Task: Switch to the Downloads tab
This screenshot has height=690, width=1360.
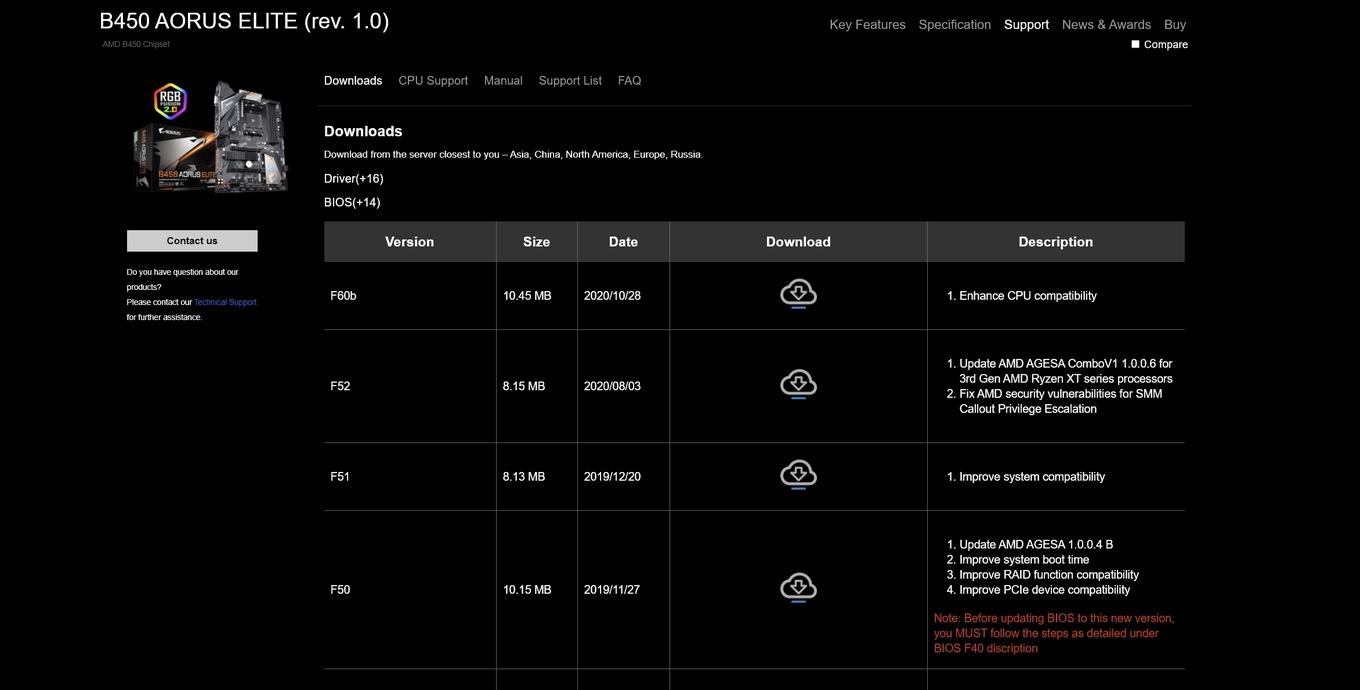Action: (x=353, y=80)
